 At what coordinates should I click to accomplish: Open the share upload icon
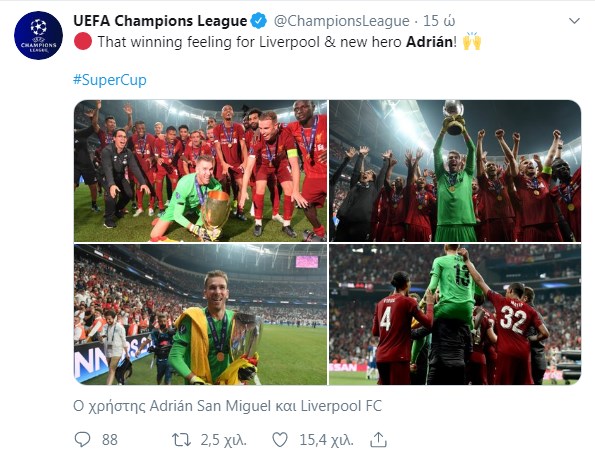point(378,440)
